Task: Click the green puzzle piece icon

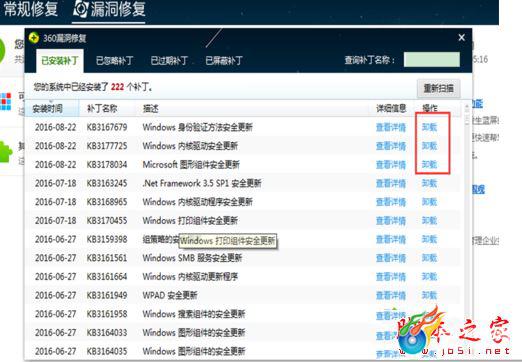Action: [6, 152]
